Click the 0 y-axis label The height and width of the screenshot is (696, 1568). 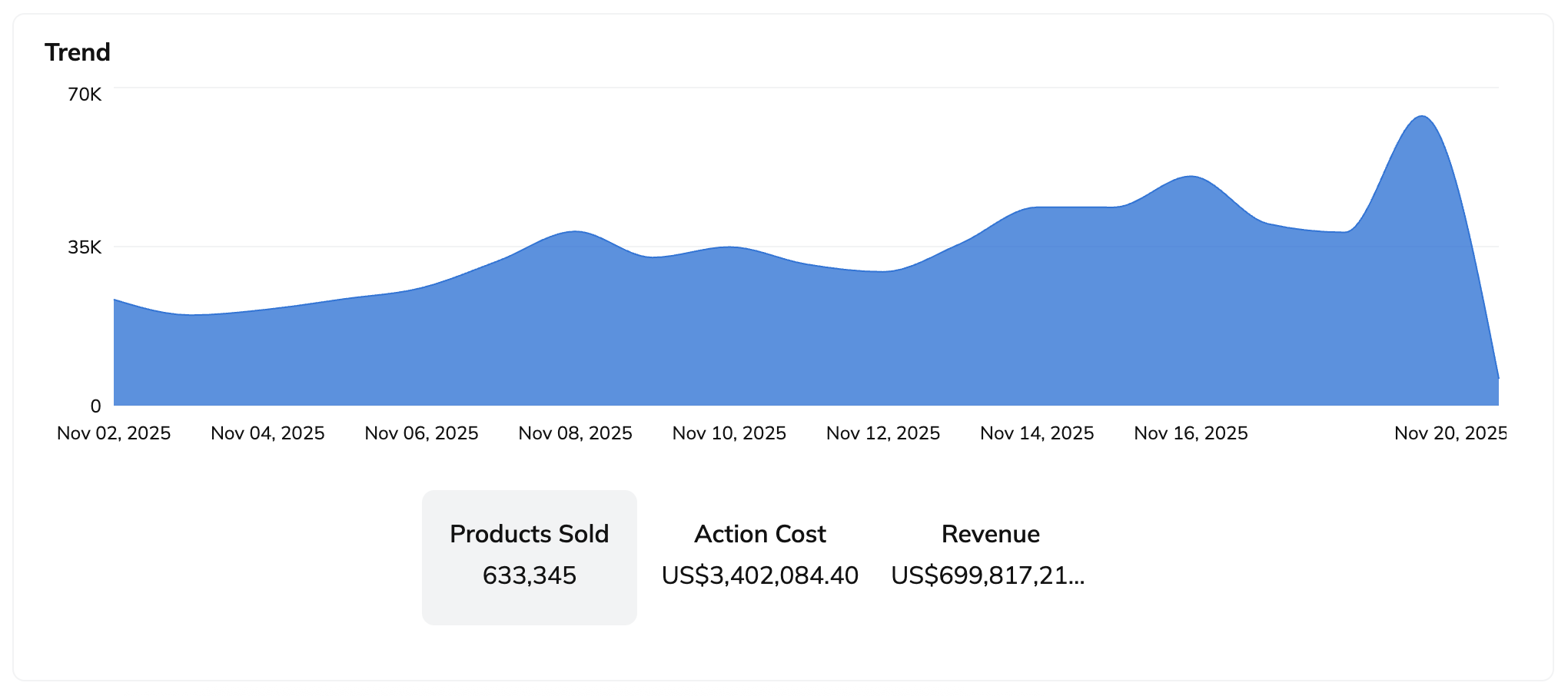[x=95, y=406]
